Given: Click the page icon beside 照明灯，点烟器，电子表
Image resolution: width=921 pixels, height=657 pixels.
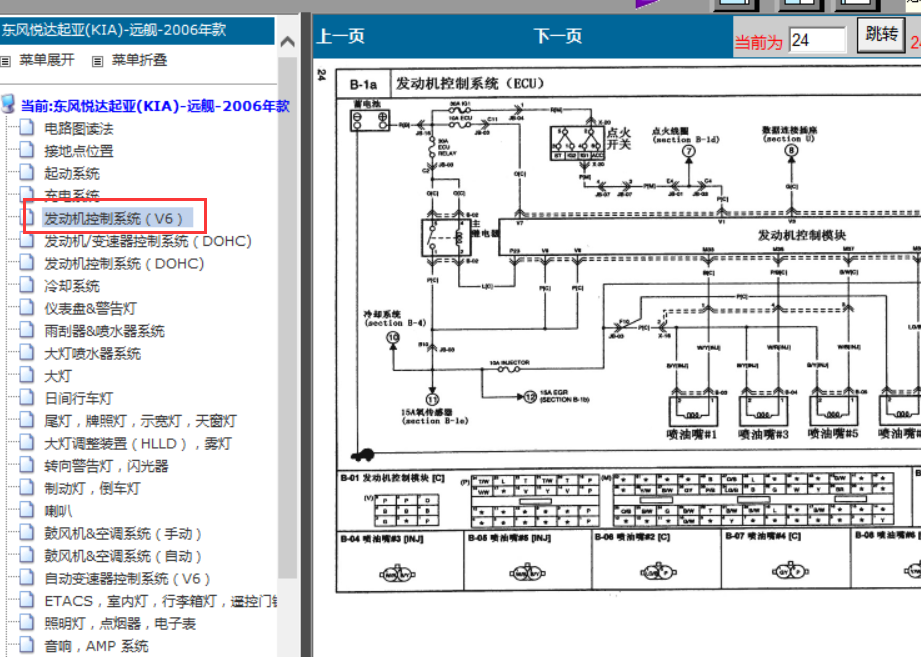Looking at the screenshot, I should pos(26,621).
